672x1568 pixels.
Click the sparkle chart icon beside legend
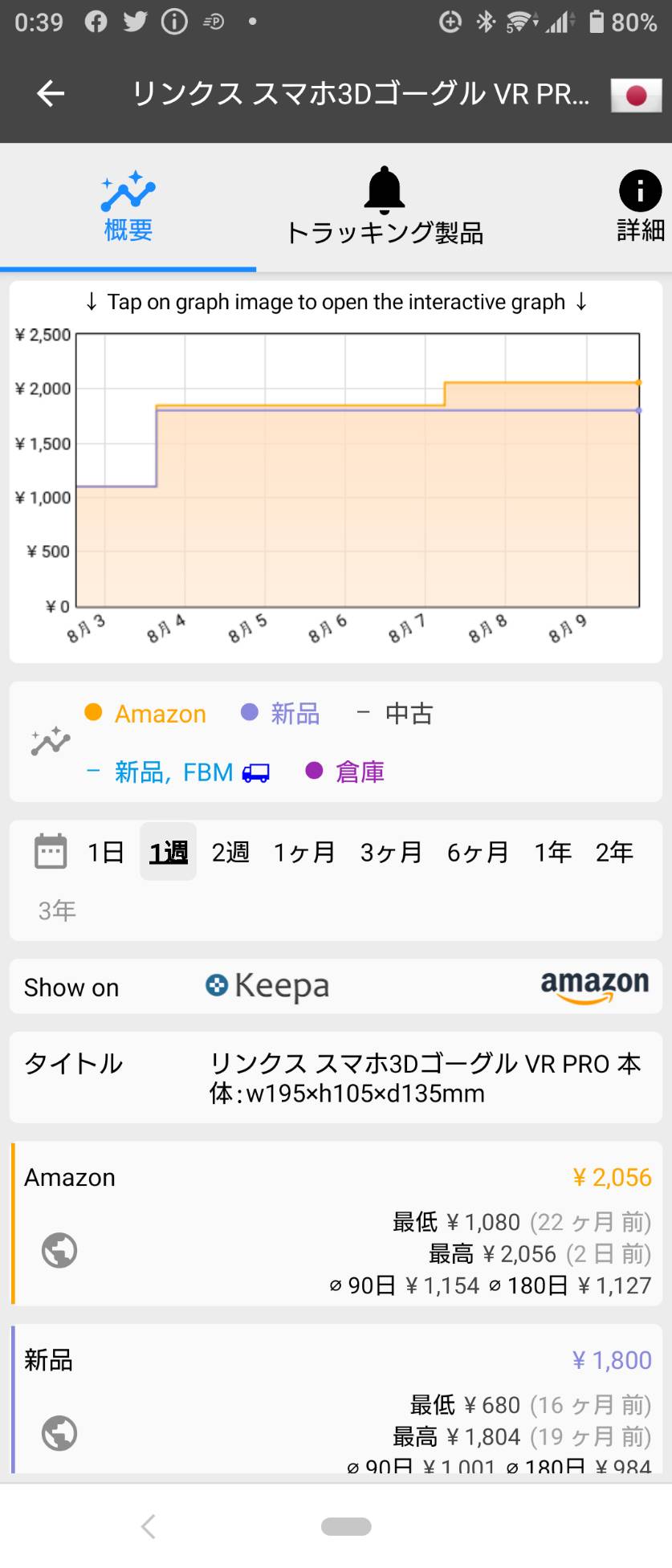pyautogui.click(x=51, y=741)
